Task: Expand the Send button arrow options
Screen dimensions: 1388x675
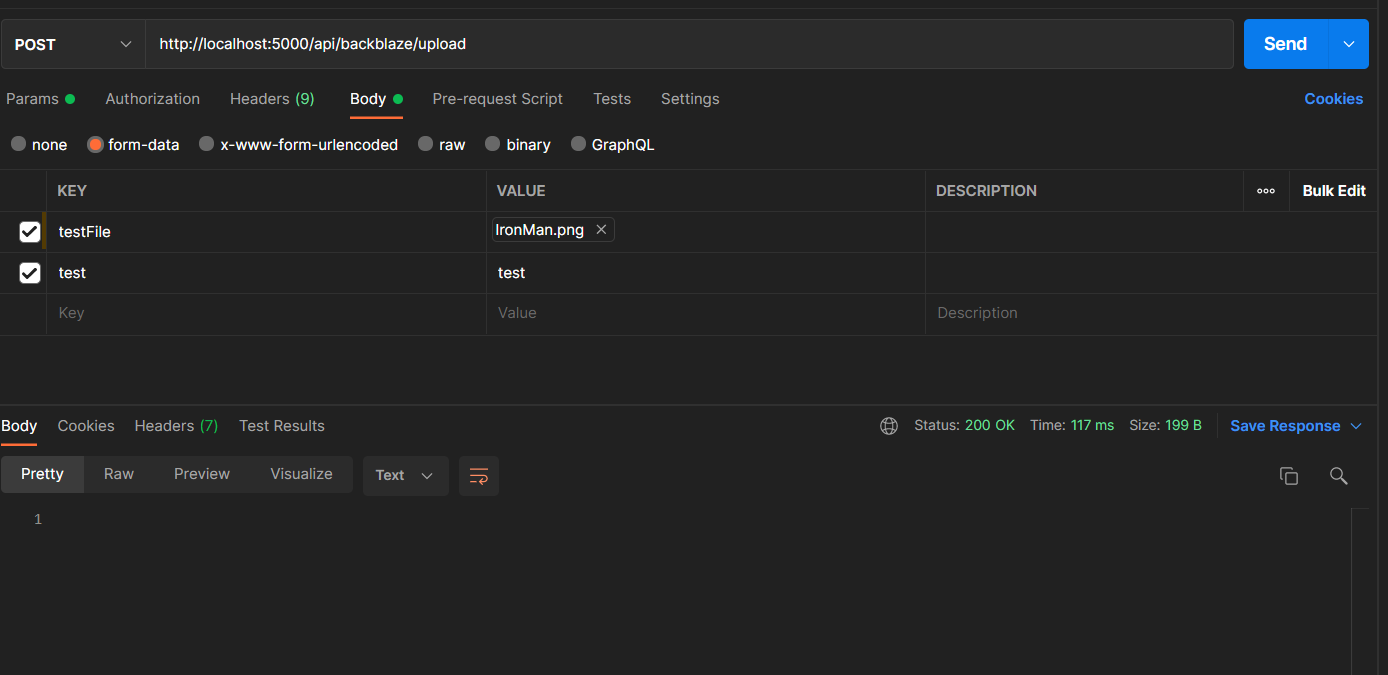Action: coord(1348,44)
